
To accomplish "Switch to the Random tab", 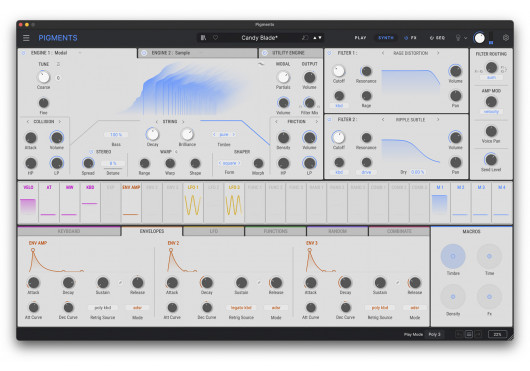I will point(337,231).
